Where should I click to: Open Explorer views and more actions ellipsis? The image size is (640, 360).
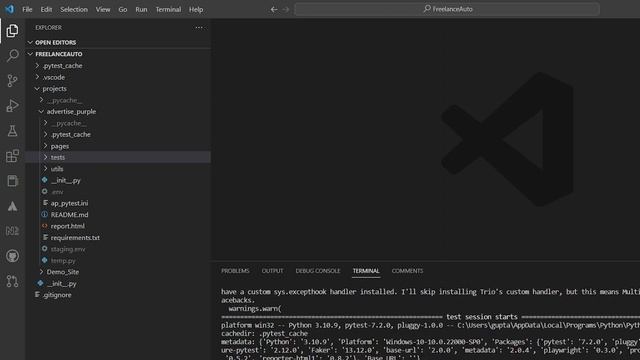pyautogui.click(x=199, y=27)
